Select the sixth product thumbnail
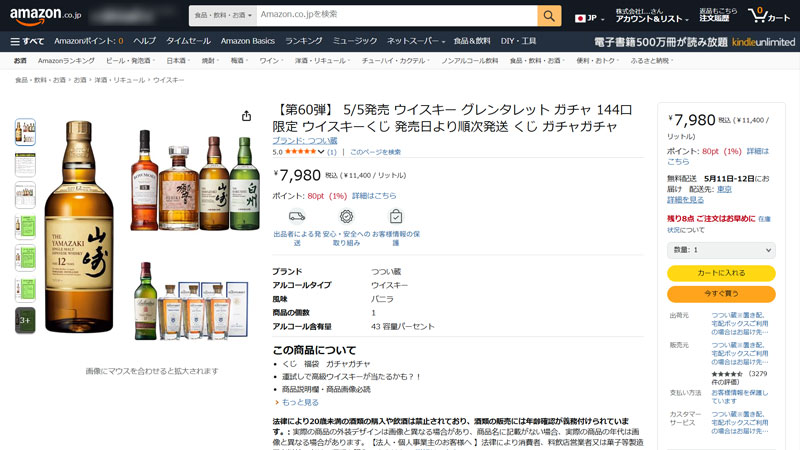 tap(25, 289)
